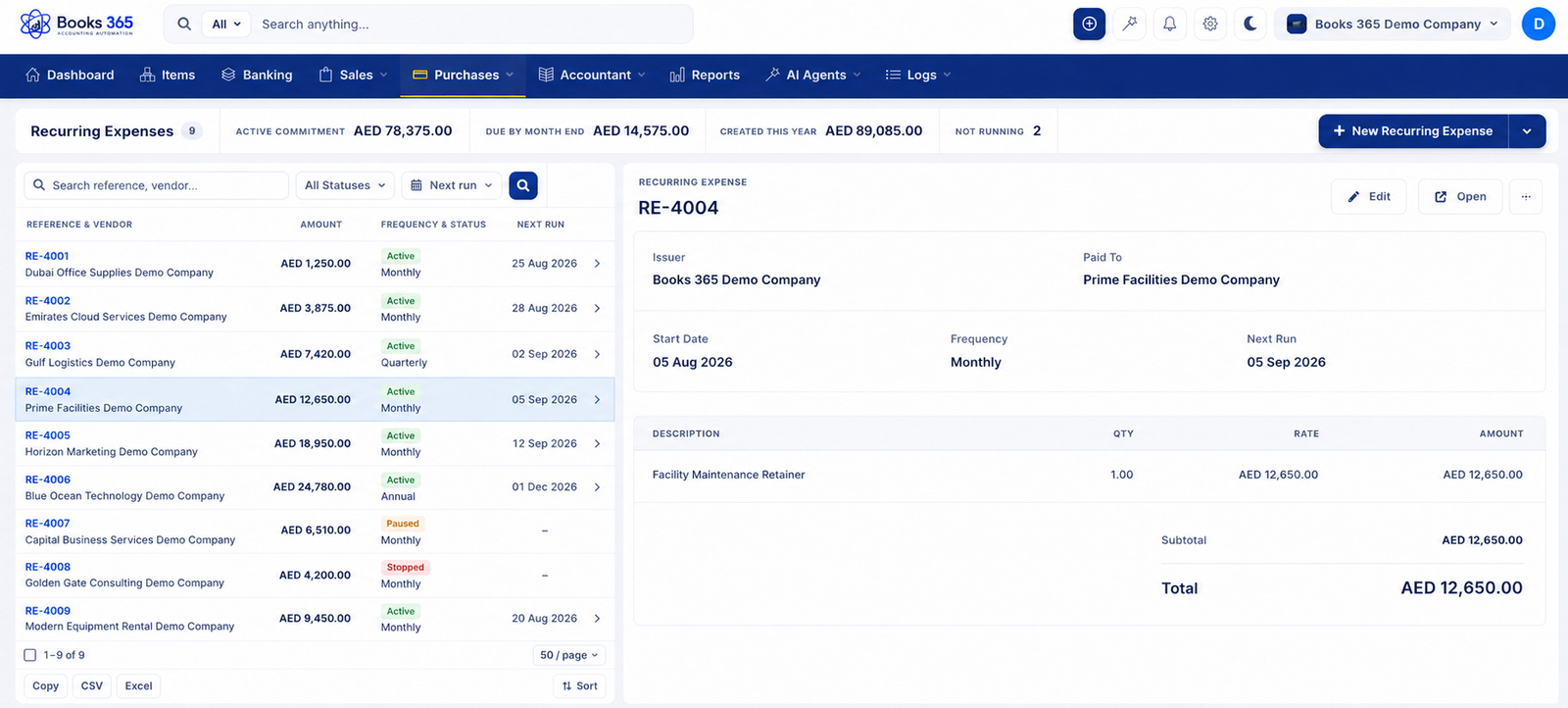Click the chevron on the RE-4001 row
Image resolution: width=1568 pixels, height=708 pixels.
point(597,264)
